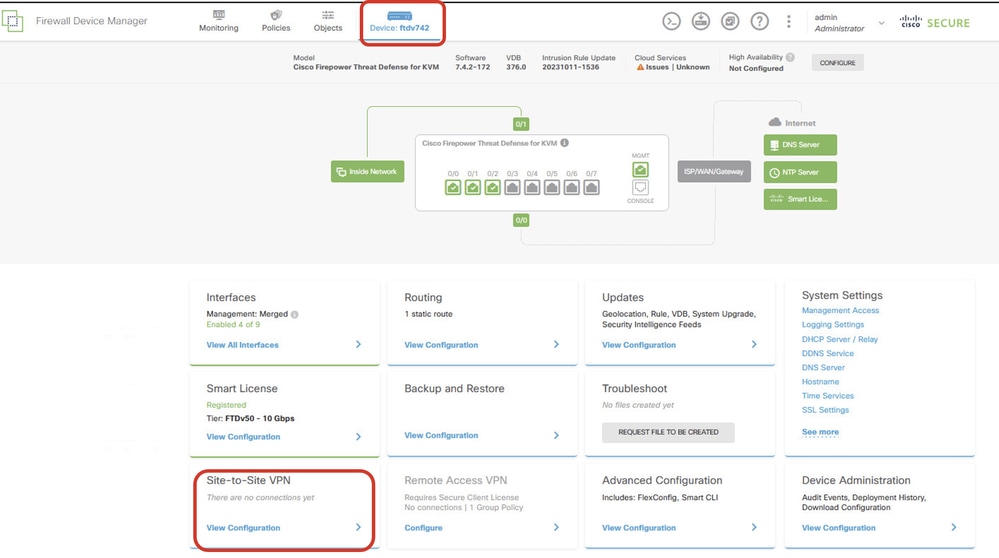
Task: Open Smart License View Configuration link
Action: click(x=243, y=436)
